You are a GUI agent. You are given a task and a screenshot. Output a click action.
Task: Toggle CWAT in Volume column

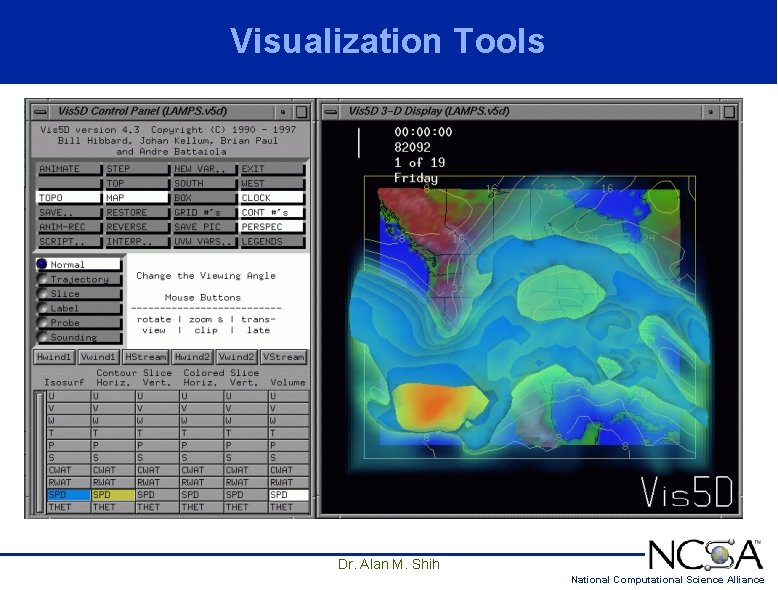[289, 470]
